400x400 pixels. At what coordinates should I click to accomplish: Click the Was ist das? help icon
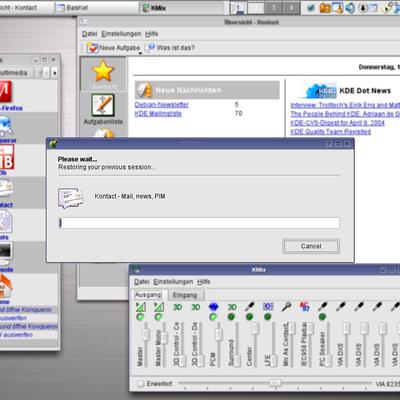click(x=151, y=48)
